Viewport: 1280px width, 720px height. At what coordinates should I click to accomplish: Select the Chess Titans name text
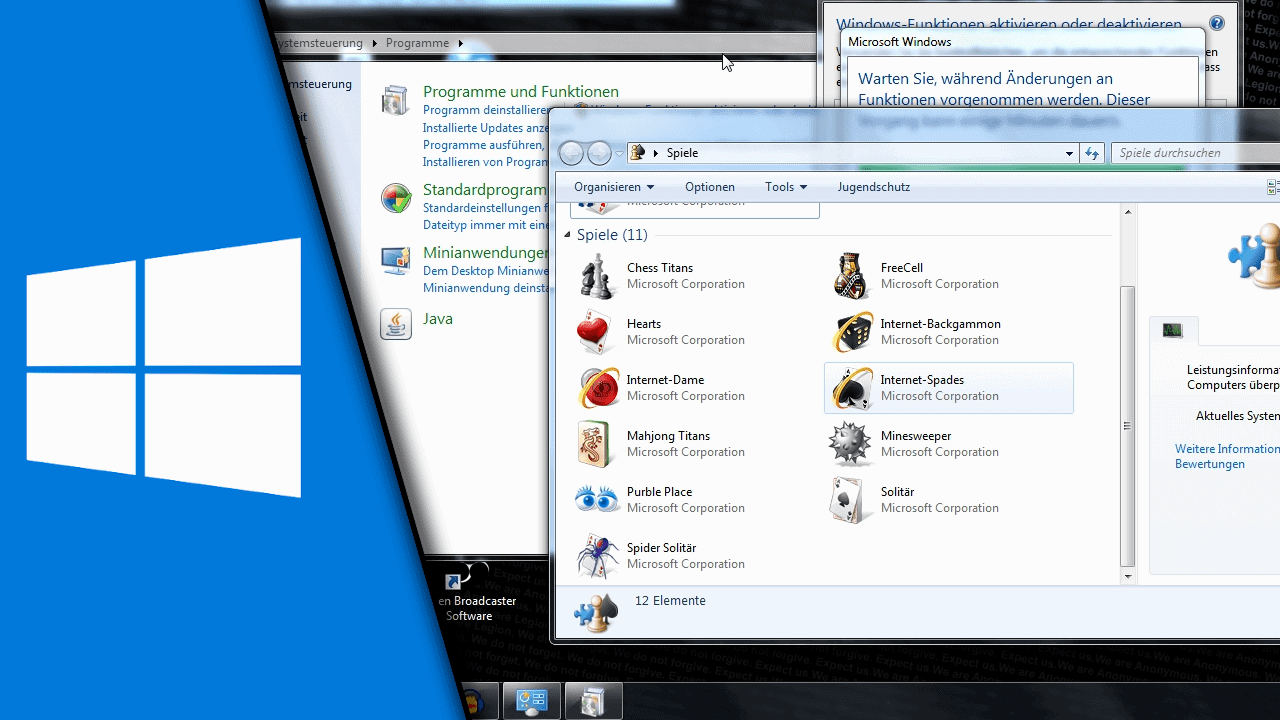(x=660, y=268)
